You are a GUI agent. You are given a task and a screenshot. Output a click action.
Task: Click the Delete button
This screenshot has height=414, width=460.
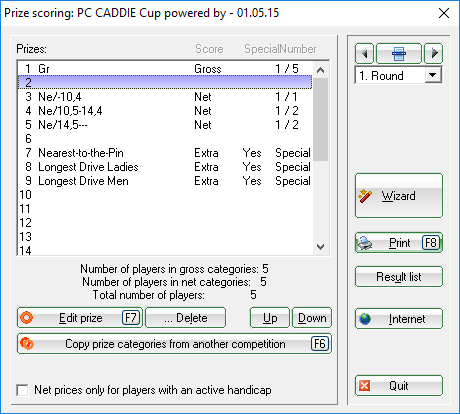pos(186,318)
